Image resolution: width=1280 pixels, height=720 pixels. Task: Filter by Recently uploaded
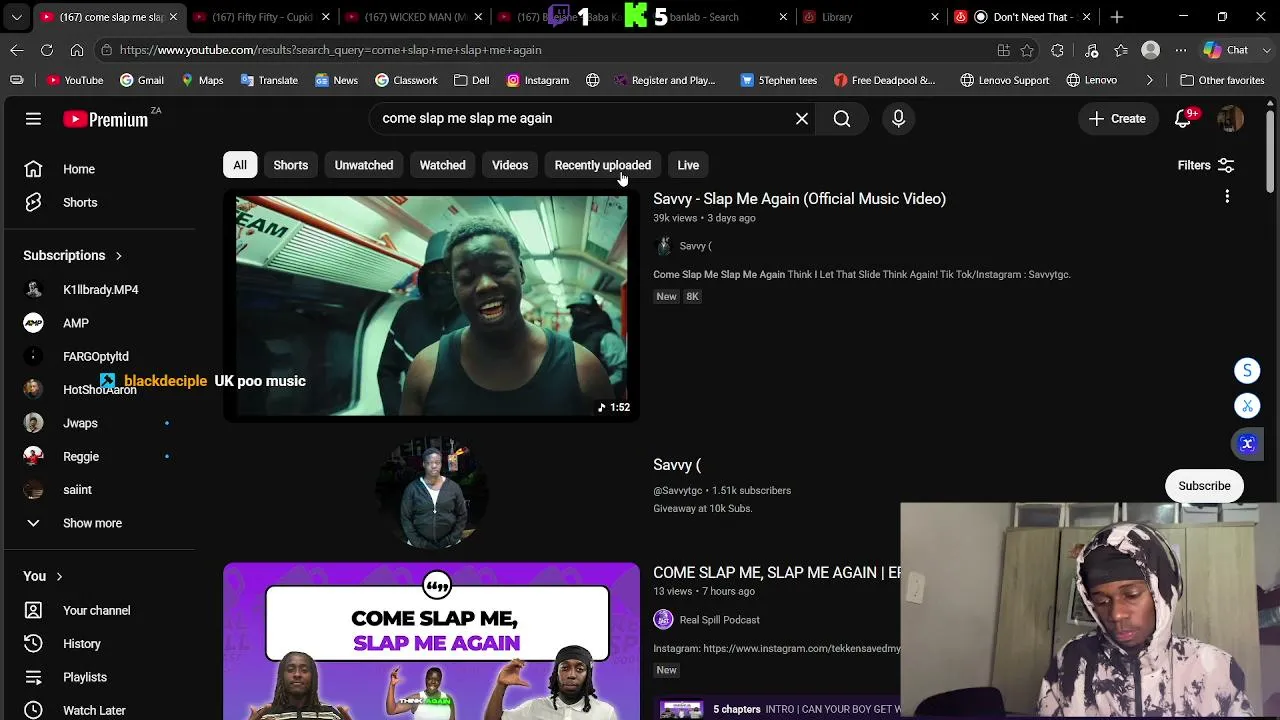click(x=603, y=165)
